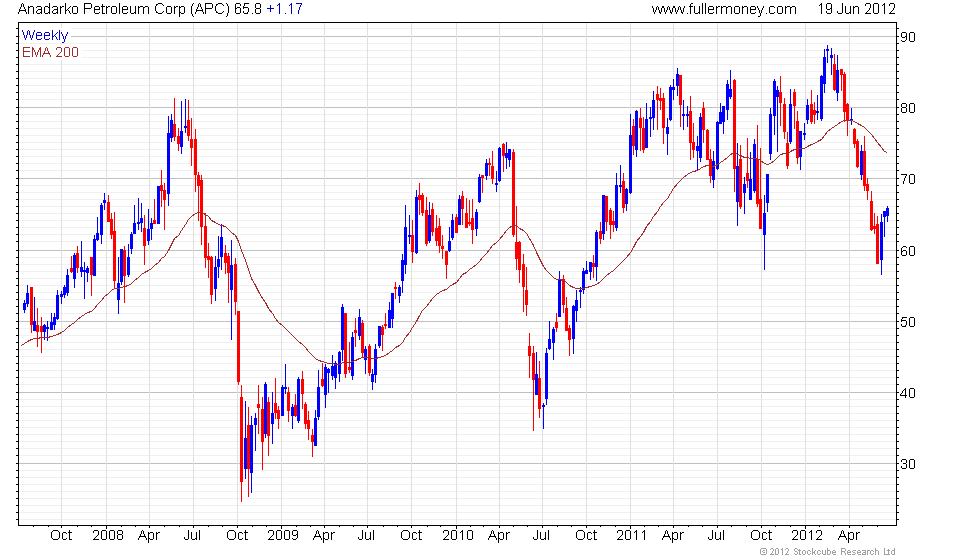Click the Weekly legend label
This screenshot has width=980, height=560.
(x=45, y=36)
